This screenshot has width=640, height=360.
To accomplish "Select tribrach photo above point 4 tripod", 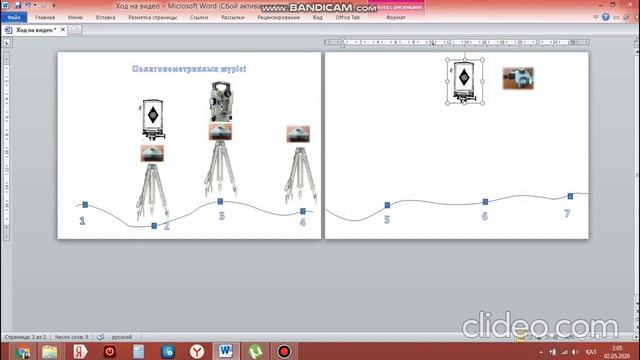I will [x=298, y=134].
